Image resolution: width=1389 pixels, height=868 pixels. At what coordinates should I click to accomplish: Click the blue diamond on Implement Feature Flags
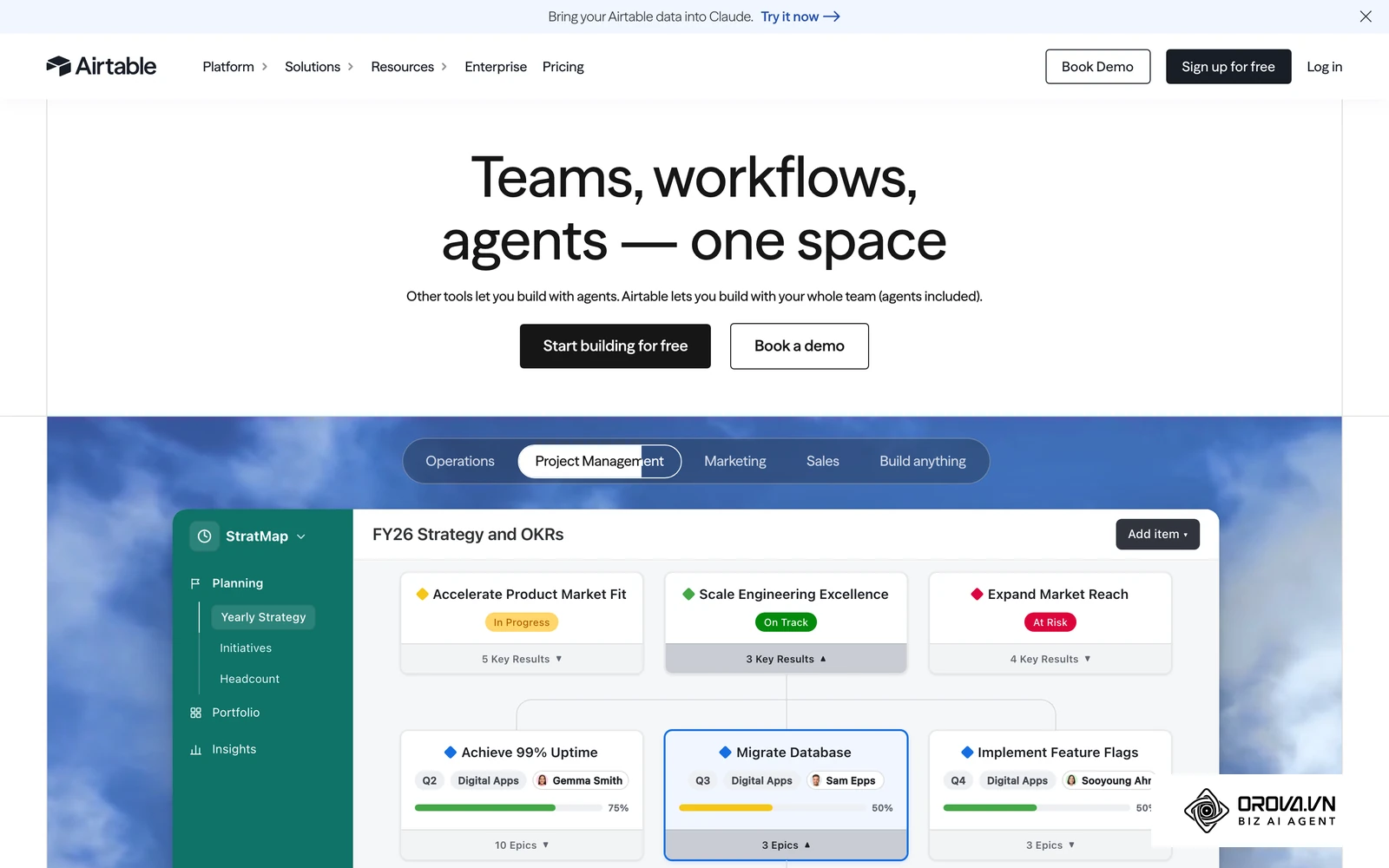967,752
